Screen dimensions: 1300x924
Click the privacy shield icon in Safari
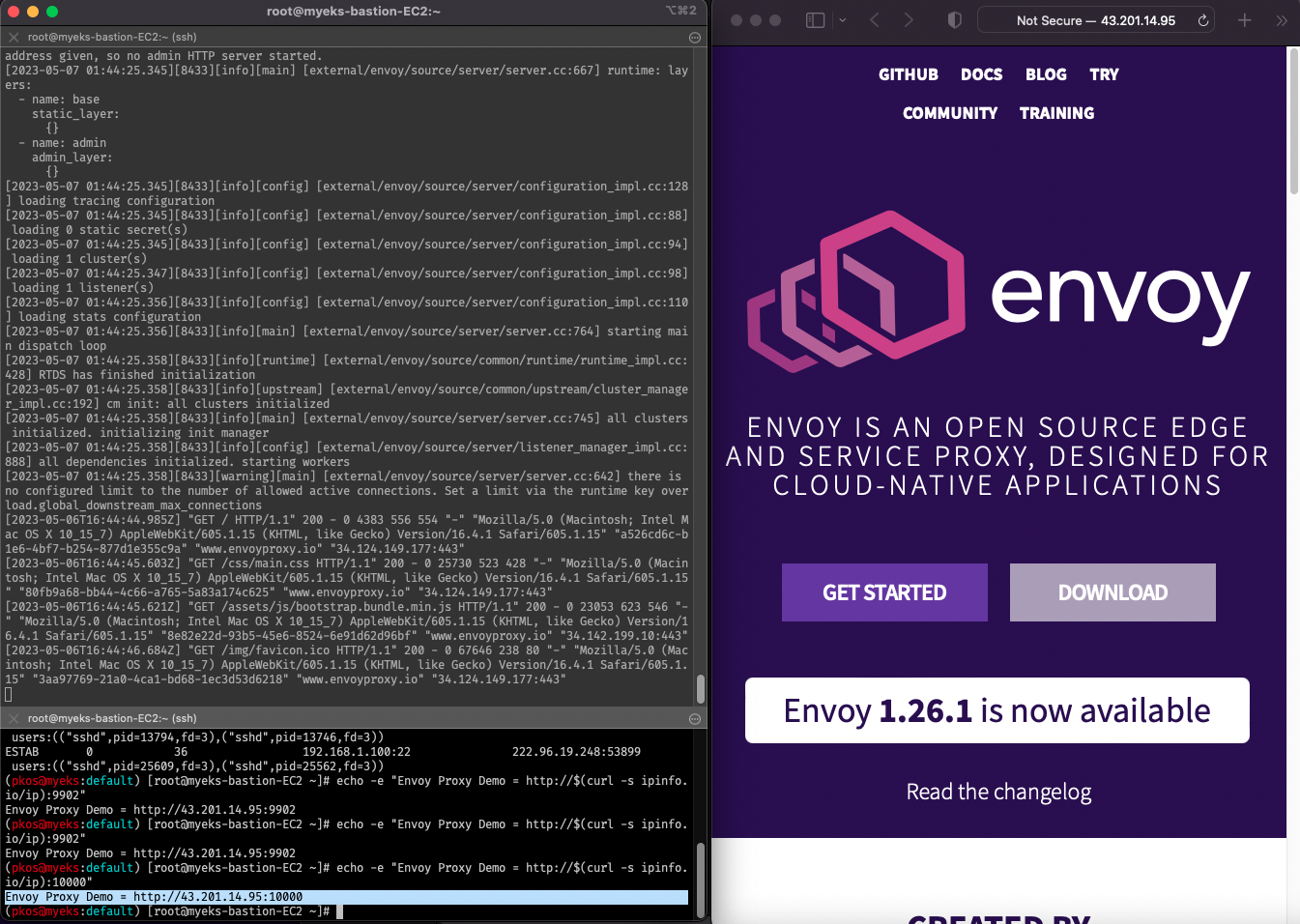click(x=955, y=20)
